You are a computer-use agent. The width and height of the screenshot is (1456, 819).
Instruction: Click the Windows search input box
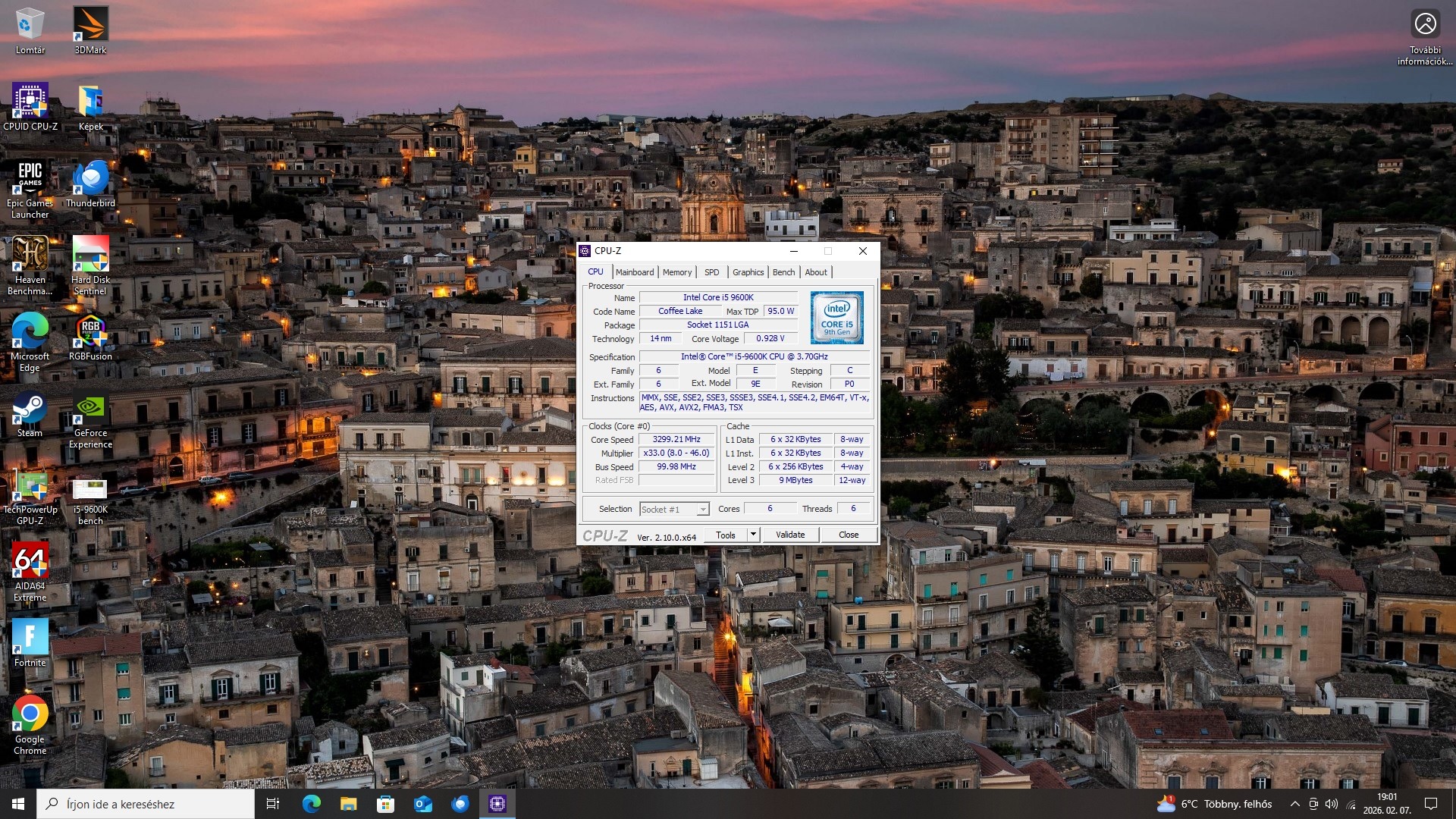click(148, 804)
